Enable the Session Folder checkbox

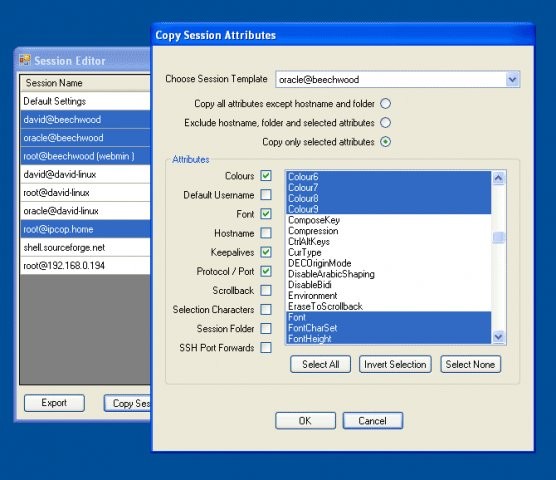pos(266,329)
